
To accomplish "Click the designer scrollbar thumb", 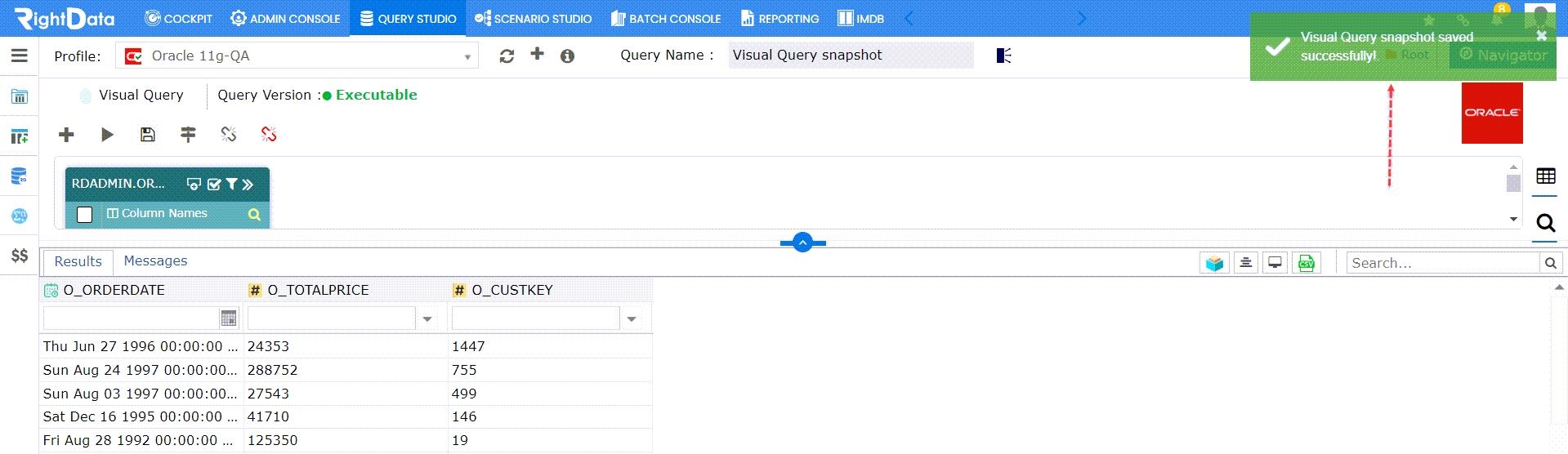I will (x=1513, y=183).
